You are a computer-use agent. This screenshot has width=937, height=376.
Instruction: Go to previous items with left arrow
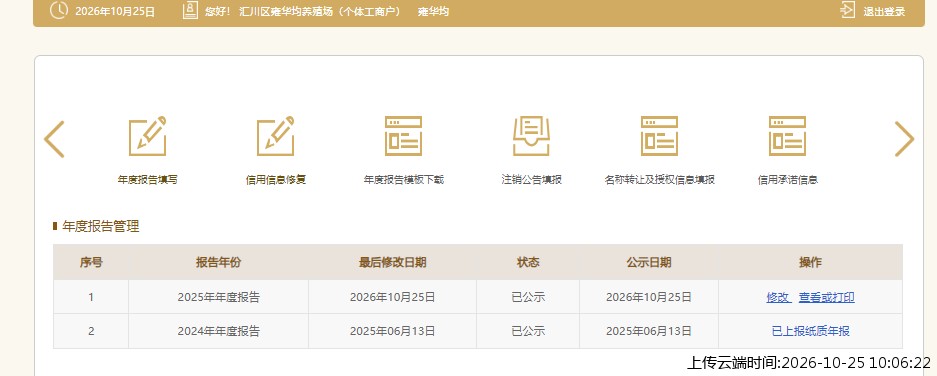click(54, 139)
